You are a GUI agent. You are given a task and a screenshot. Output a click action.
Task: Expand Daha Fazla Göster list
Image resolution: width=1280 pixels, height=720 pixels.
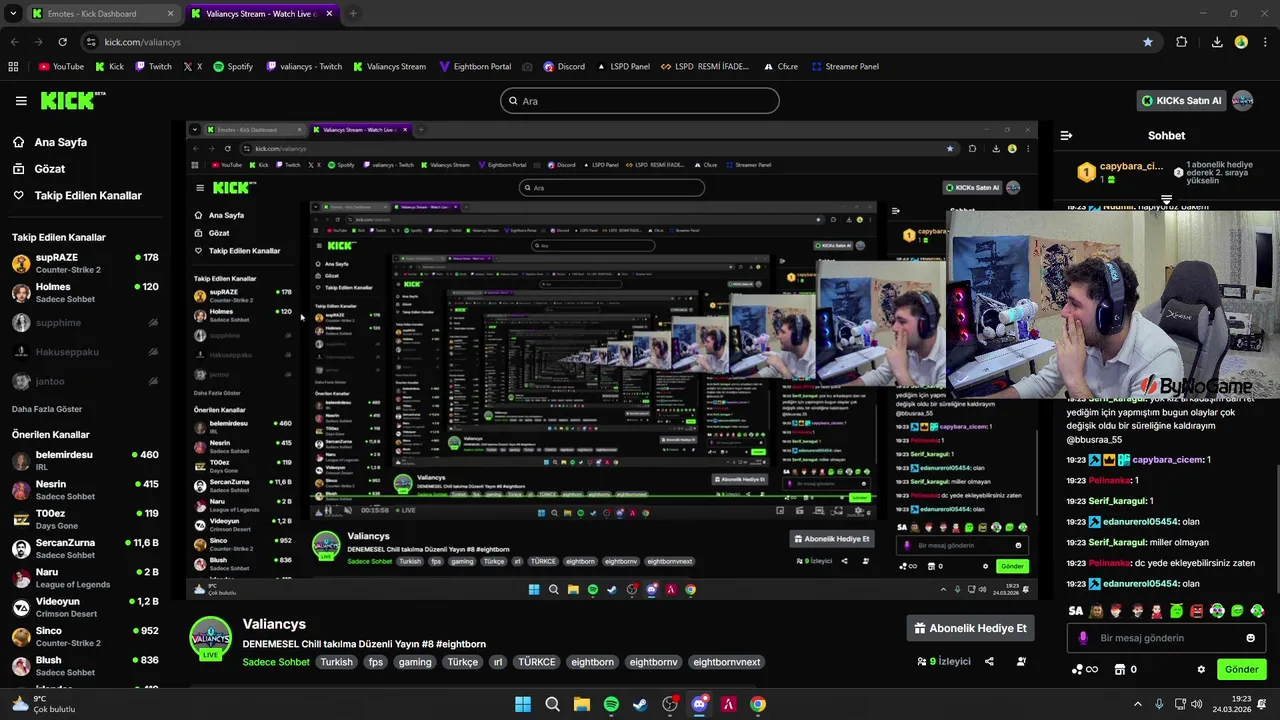(47, 409)
